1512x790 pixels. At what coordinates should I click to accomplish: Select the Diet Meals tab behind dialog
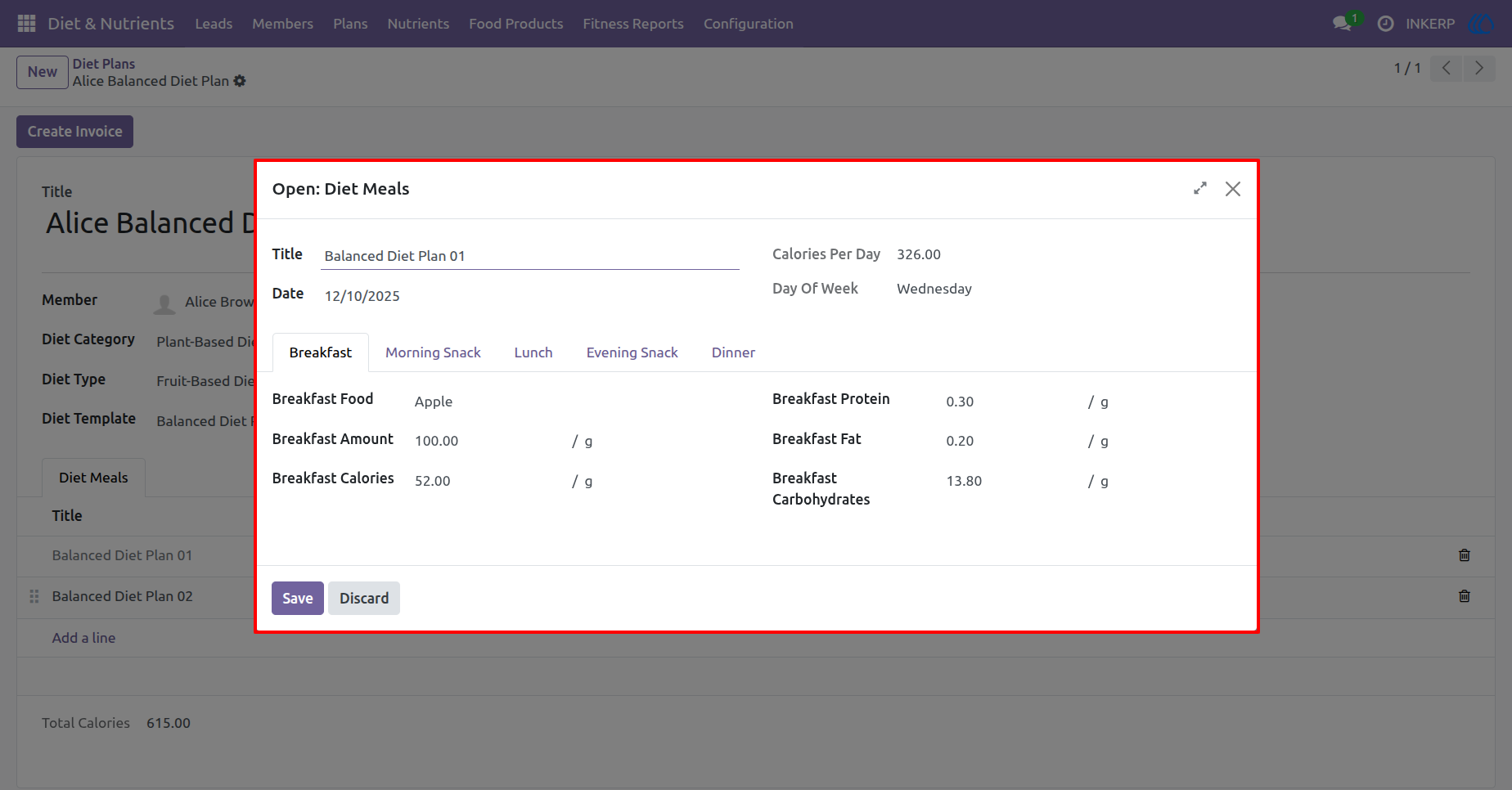pos(93,478)
